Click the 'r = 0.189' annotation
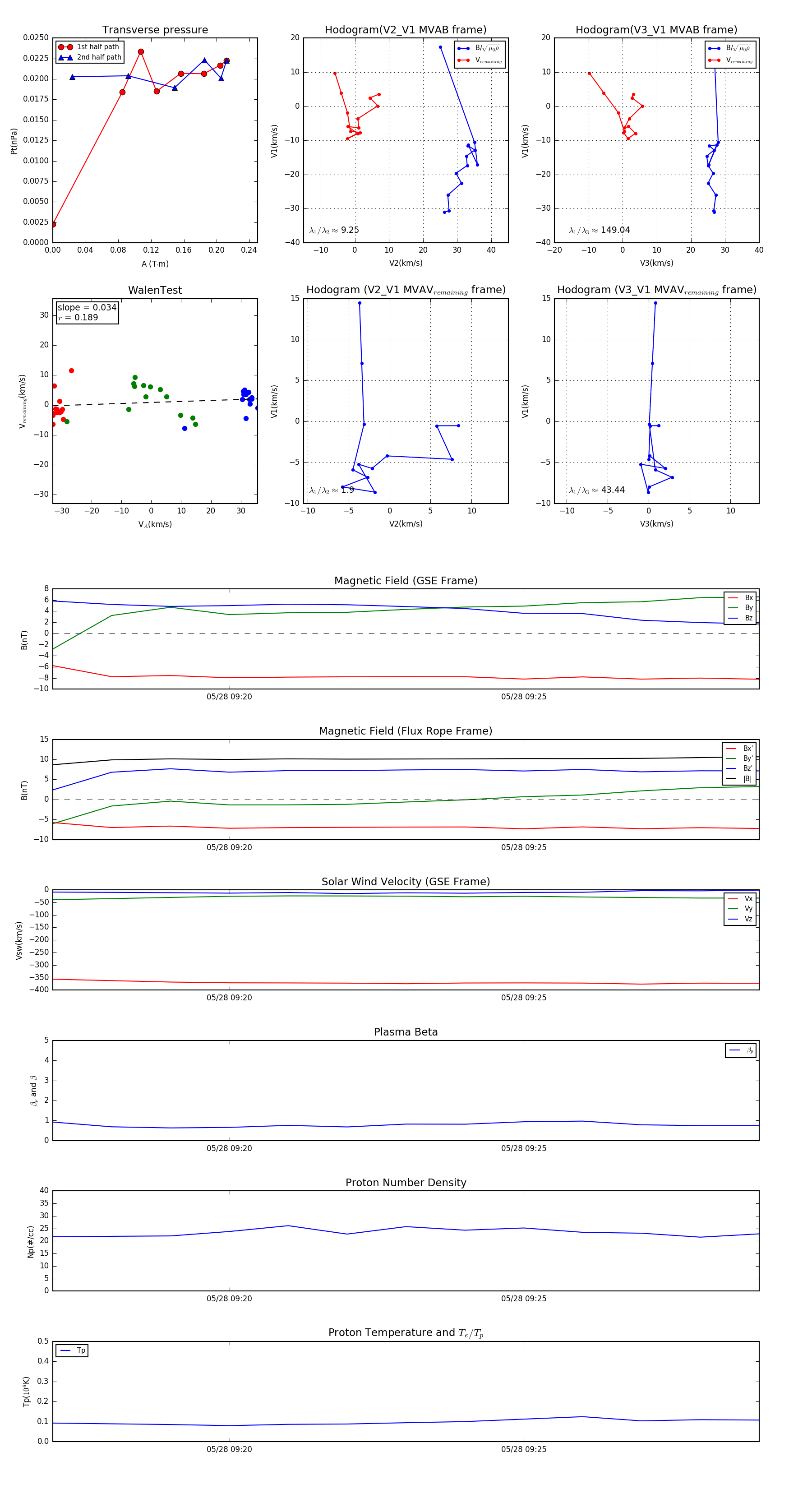Image resolution: width=812 pixels, height=1489 pixels. pyautogui.click(x=78, y=317)
